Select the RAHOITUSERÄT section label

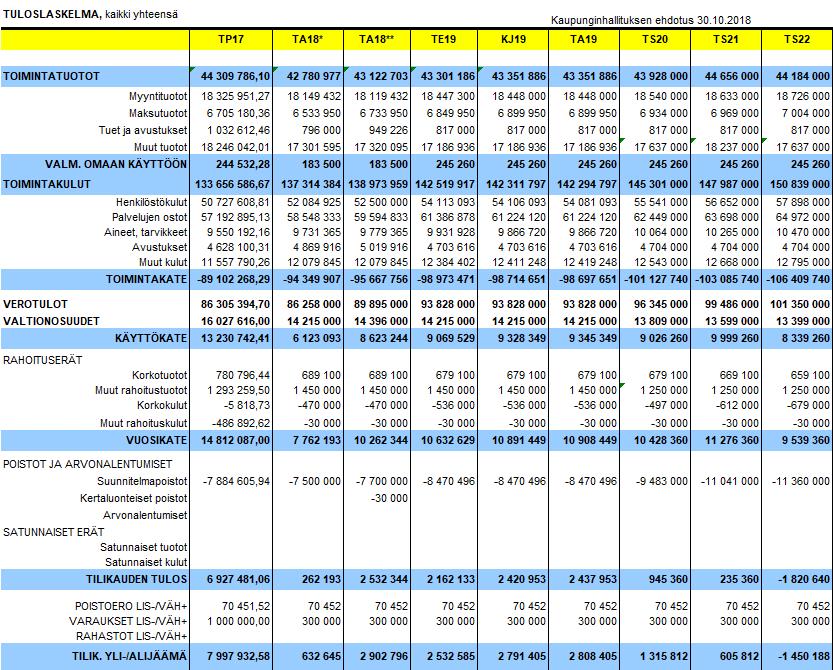42,360
